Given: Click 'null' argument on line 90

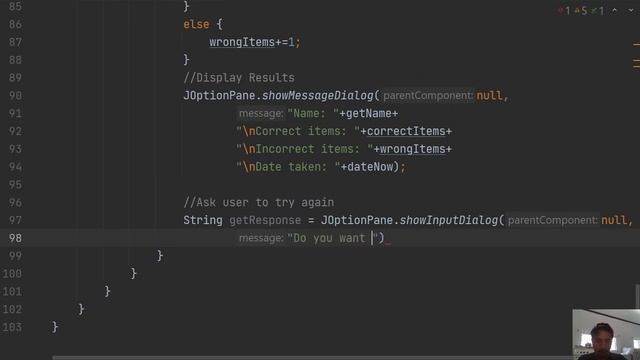Looking at the screenshot, I should (x=489, y=96).
